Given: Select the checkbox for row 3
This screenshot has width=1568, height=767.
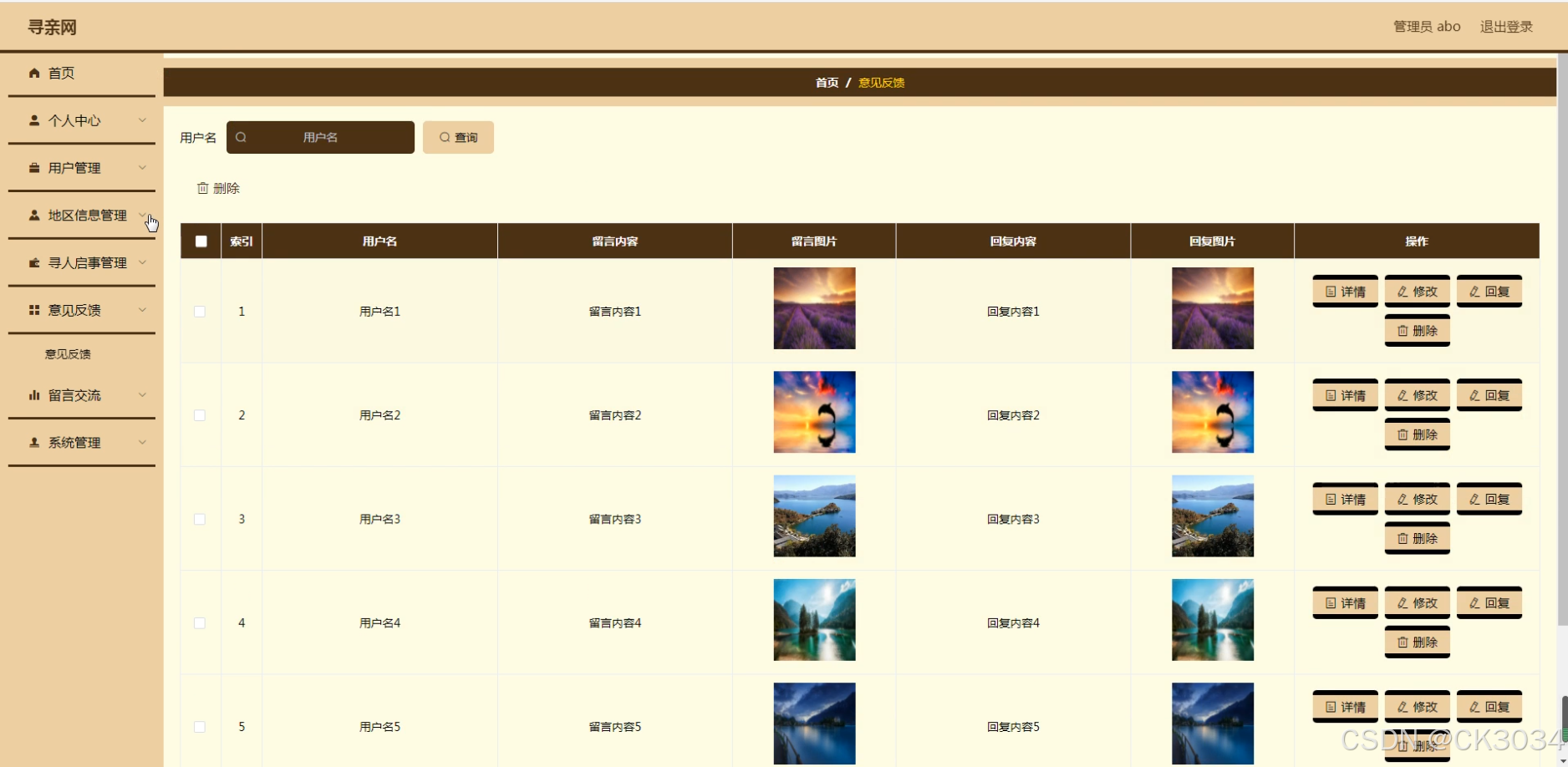Looking at the screenshot, I should click(200, 519).
